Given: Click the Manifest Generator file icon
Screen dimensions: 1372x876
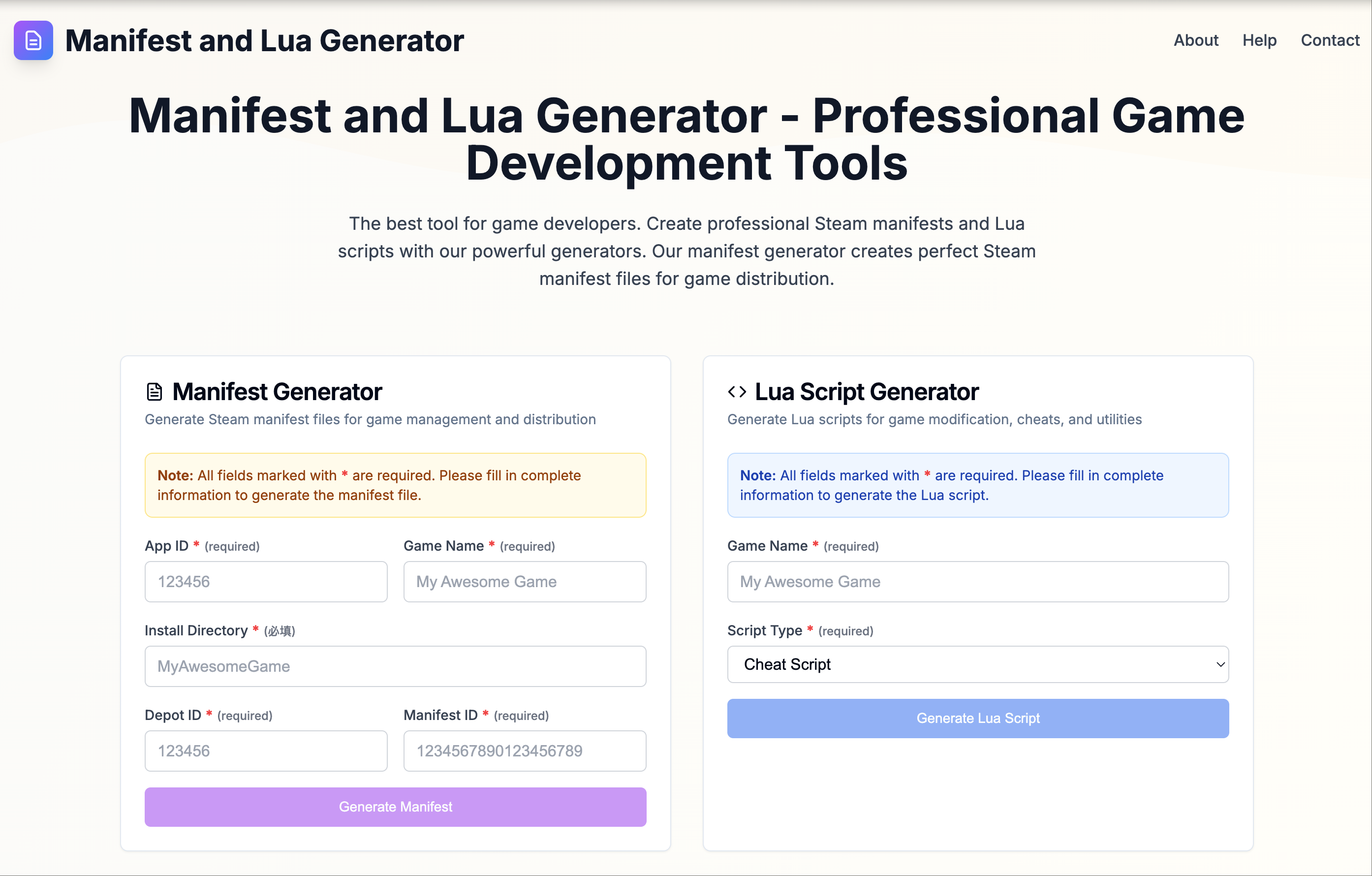Looking at the screenshot, I should click(x=155, y=392).
